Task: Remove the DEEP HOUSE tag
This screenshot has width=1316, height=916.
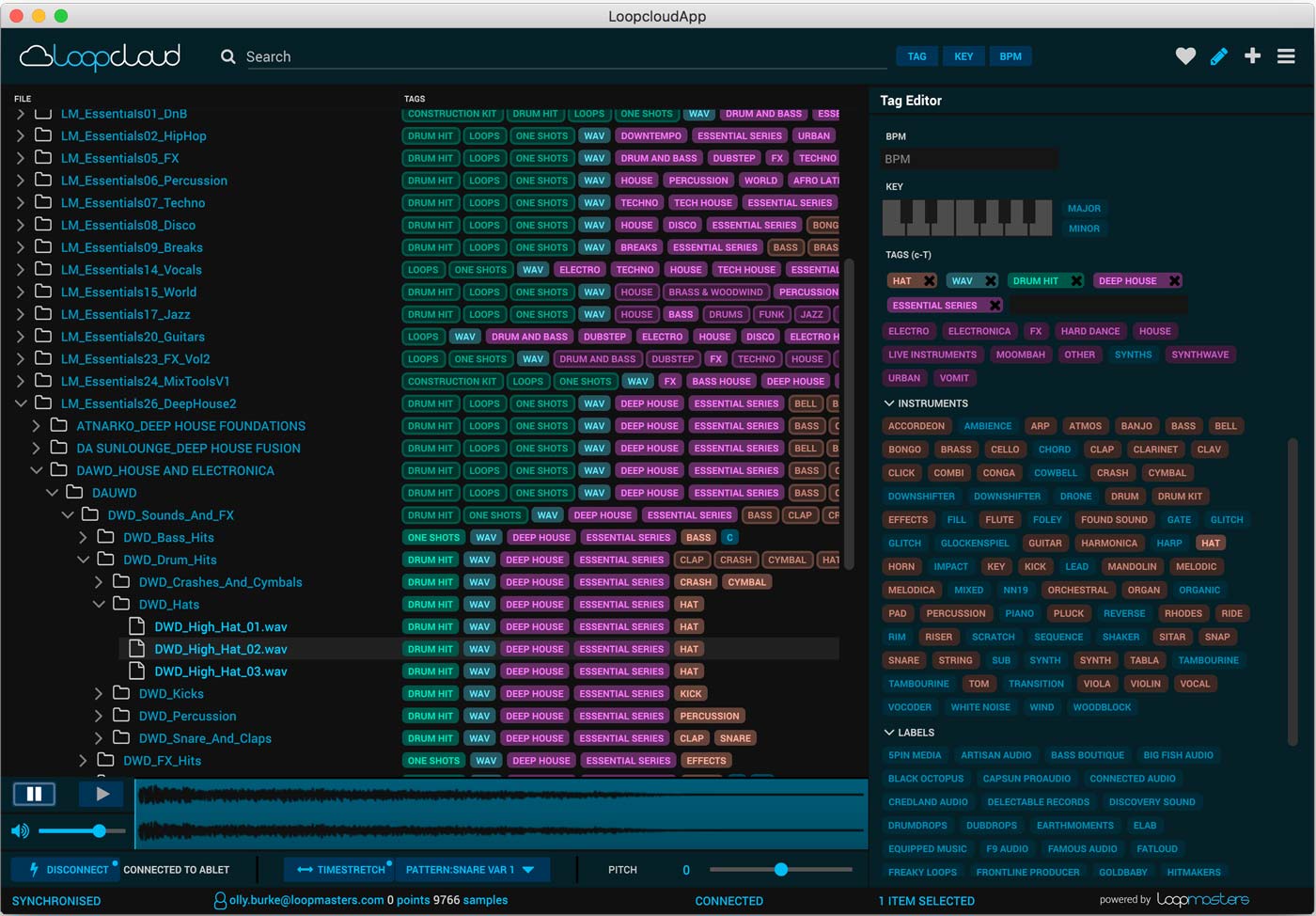Action: [1174, 281]
